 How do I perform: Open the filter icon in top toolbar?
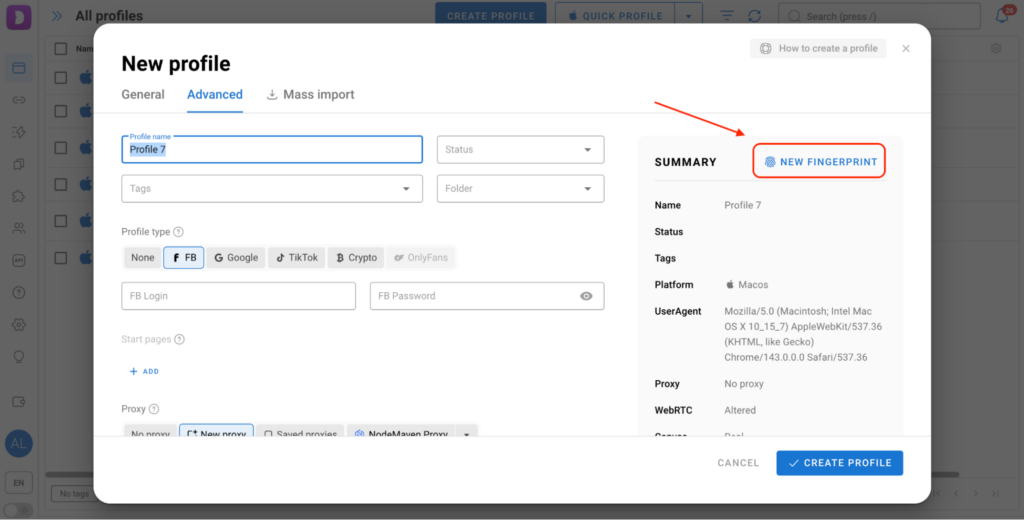pos(727,16)
